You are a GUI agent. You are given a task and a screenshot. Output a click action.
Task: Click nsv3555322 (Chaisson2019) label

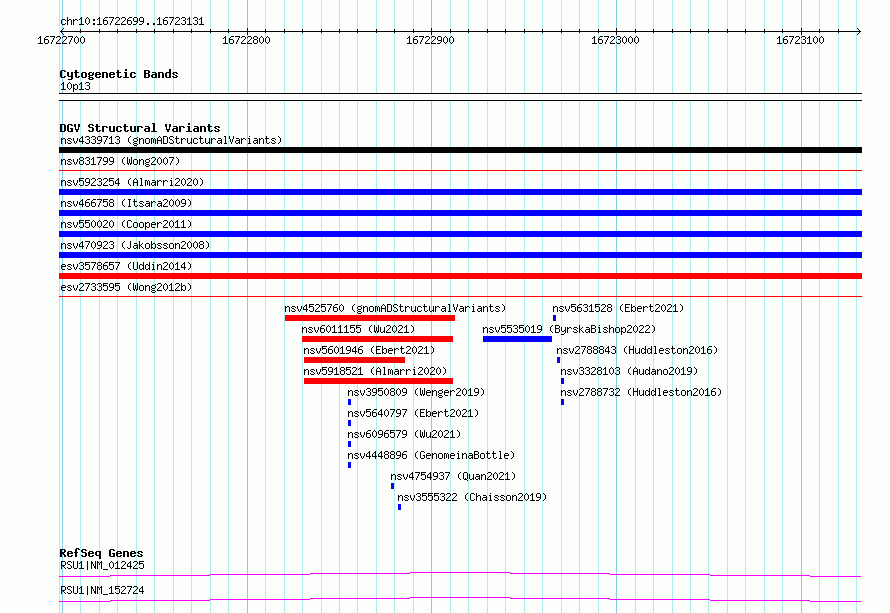point(472,497)
